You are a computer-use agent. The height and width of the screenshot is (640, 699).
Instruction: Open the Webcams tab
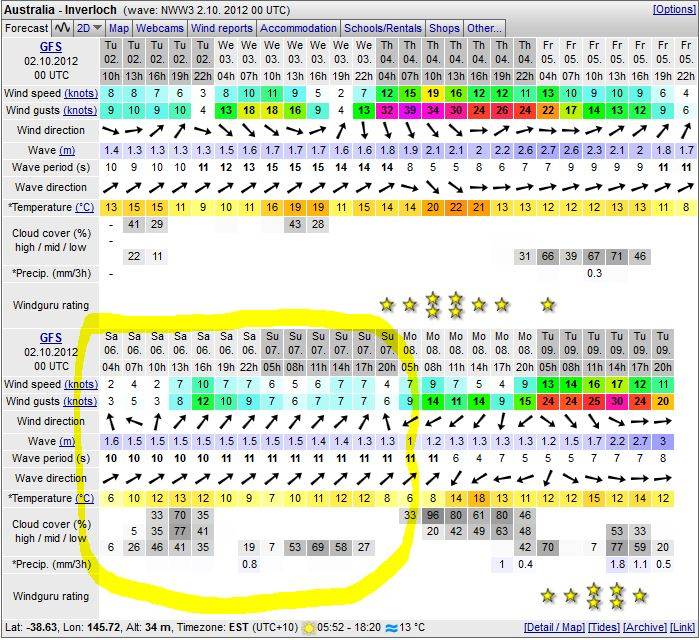(x=160, y=28)
